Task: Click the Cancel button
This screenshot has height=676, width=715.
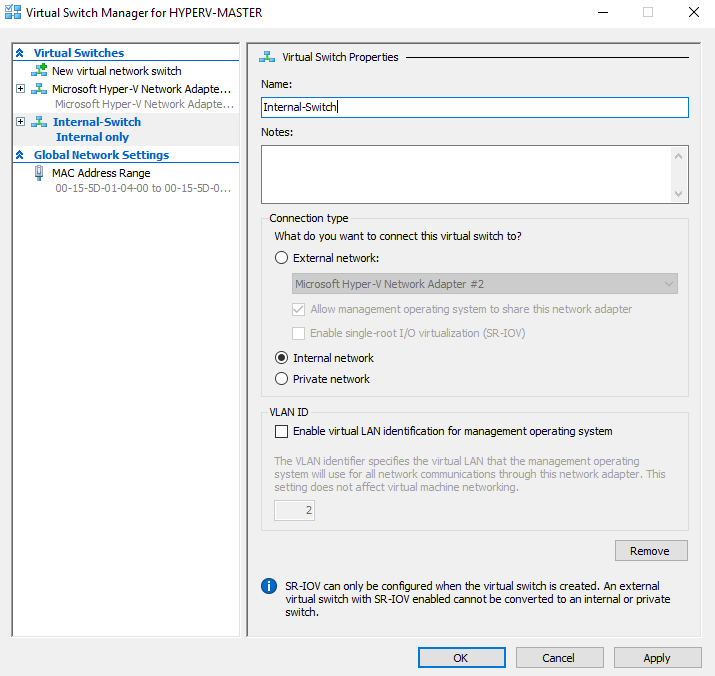Action: point(560,658)
